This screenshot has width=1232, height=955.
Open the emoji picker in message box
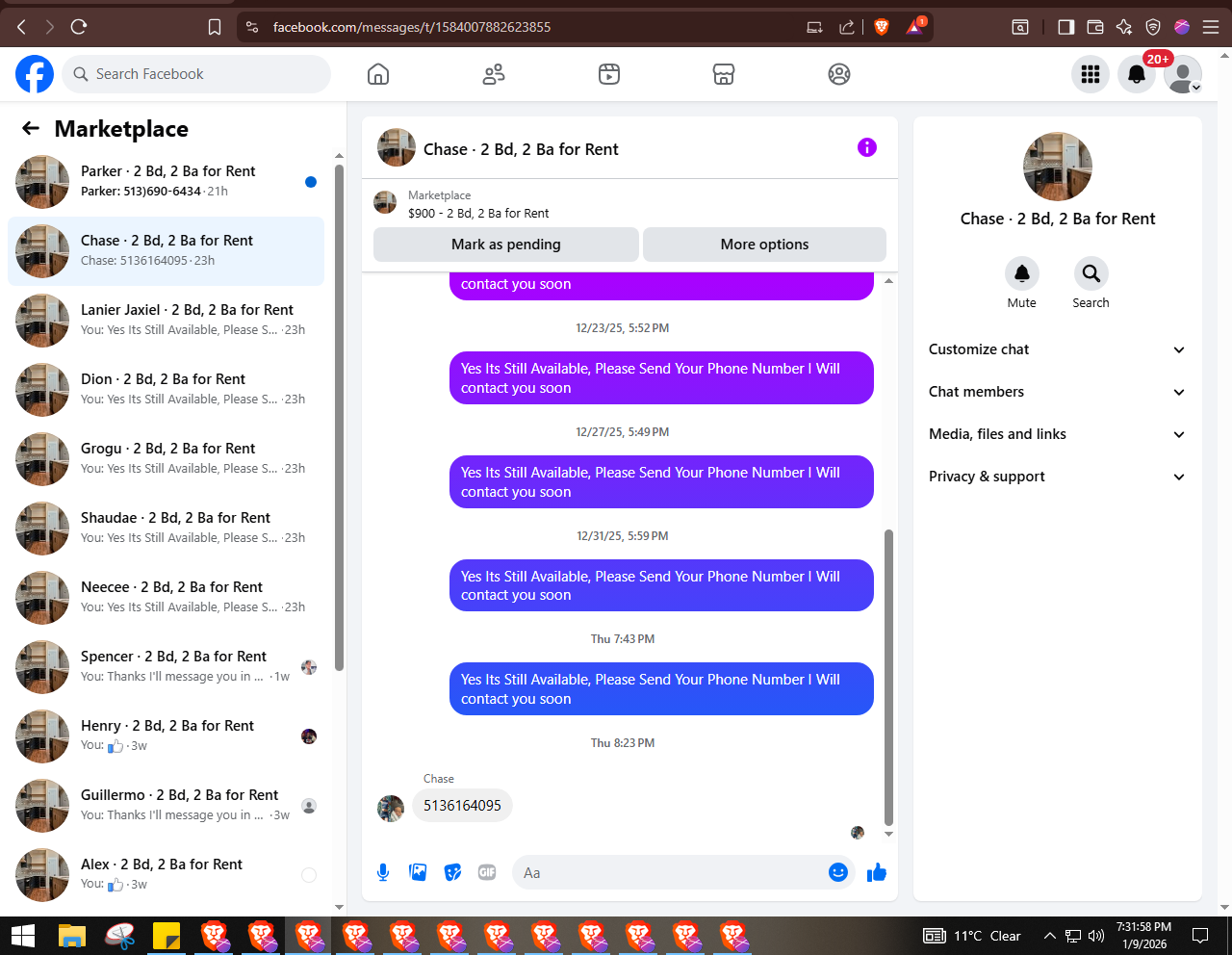(838, 872)
